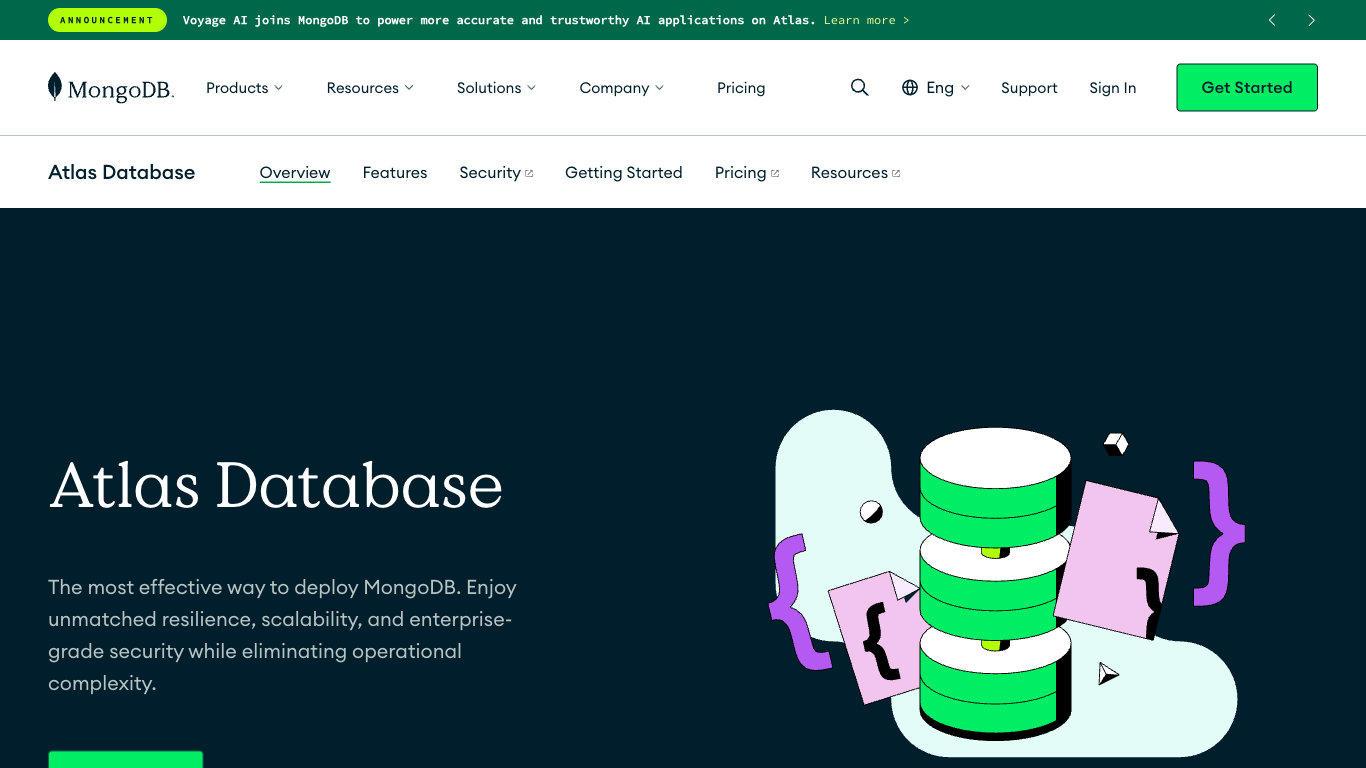
Task: Click the database stack illustration
Action: (x=995, y=584)
